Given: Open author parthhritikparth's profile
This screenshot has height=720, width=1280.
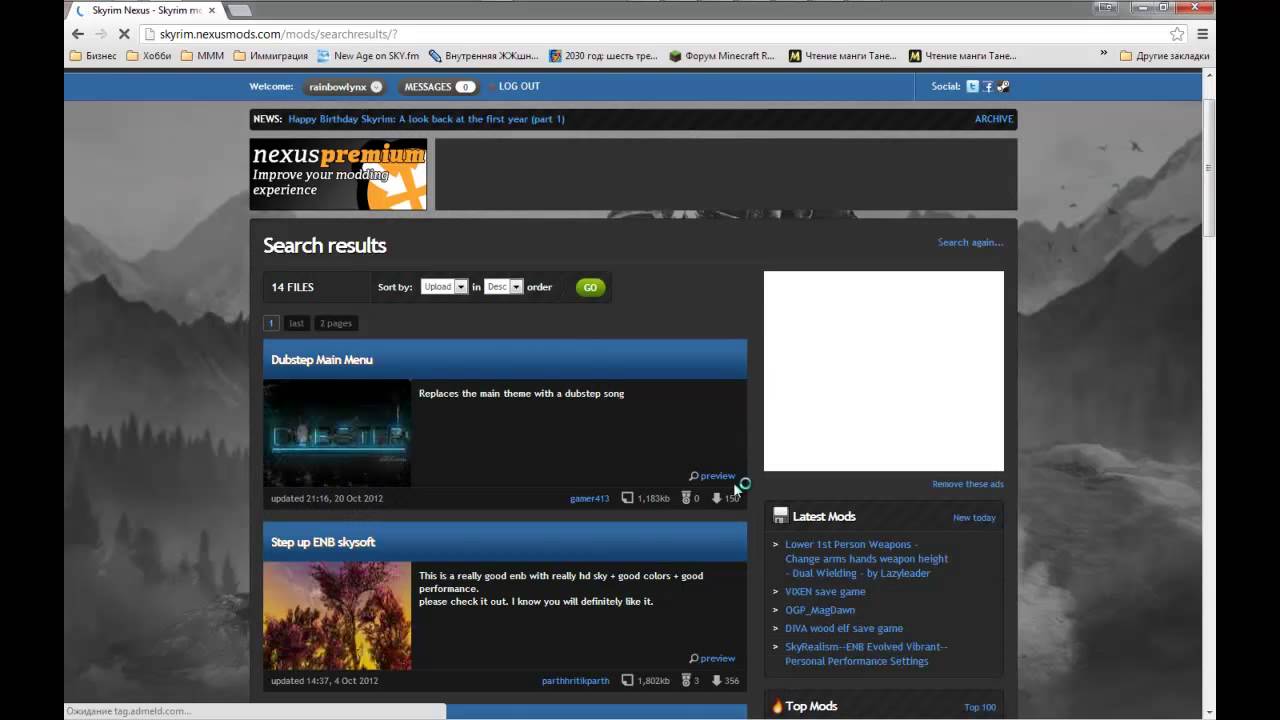Looking at the screenshot, I should click(575, 681).
